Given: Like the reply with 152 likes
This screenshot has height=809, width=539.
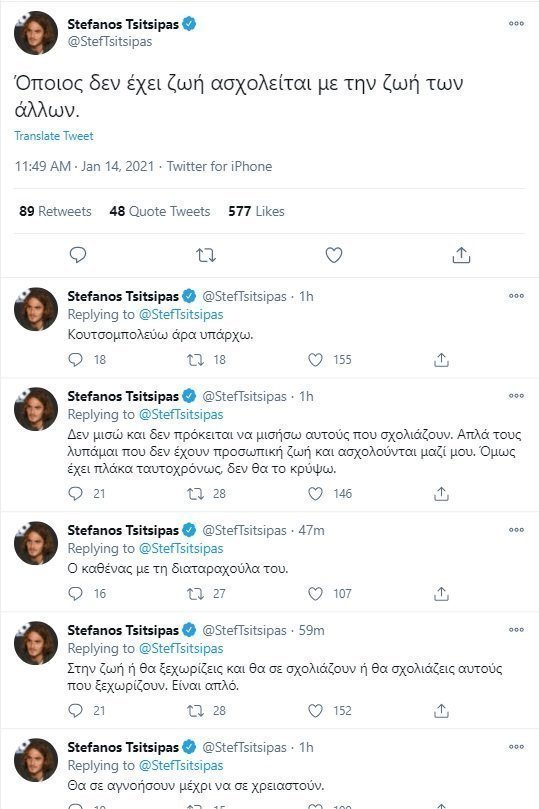Looking at the screenshot, I should (x=315, y=710).
